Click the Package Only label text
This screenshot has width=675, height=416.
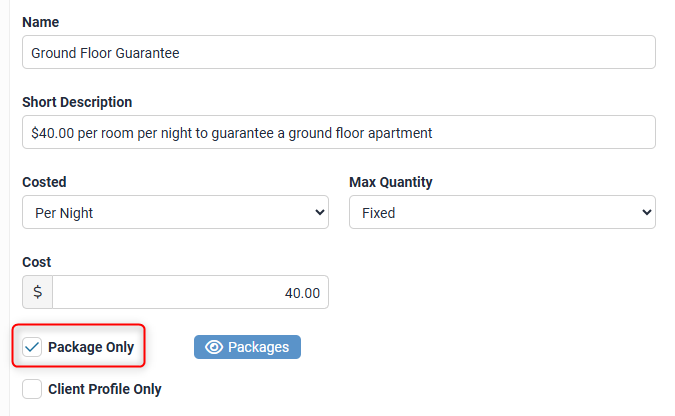91,347
